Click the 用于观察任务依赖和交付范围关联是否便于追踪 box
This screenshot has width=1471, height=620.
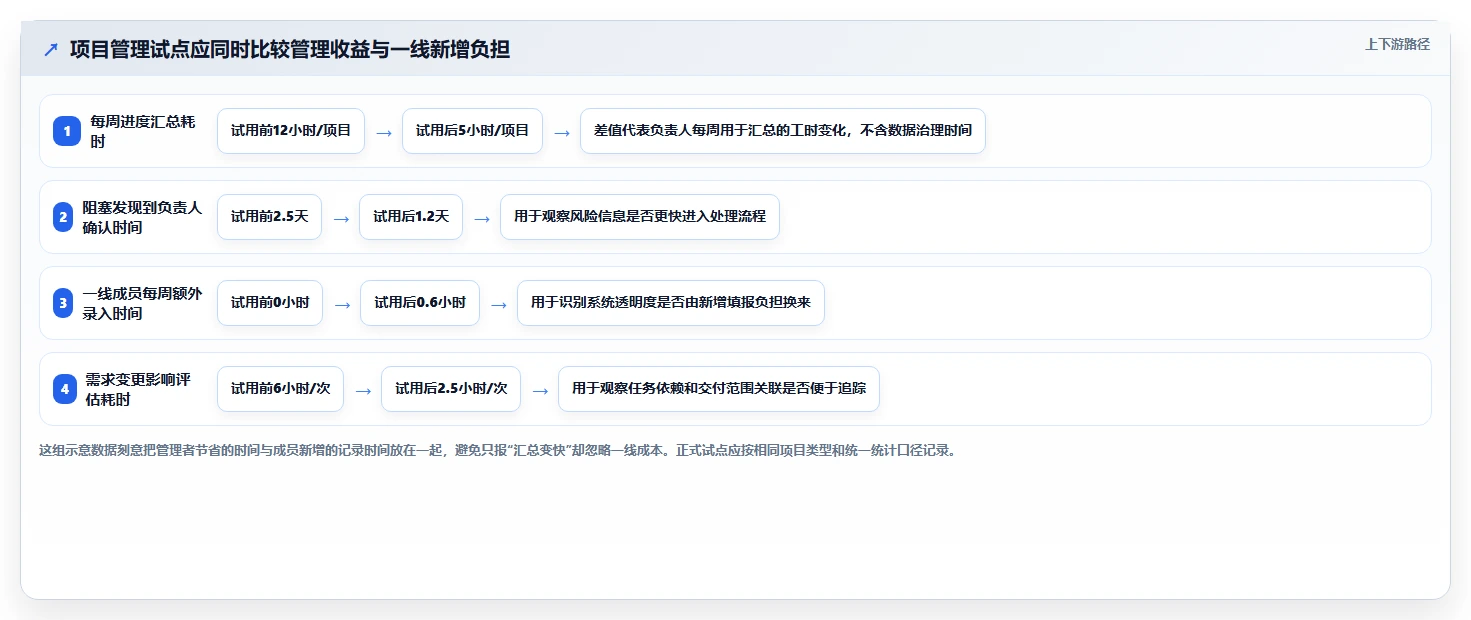[x=719, y=389]
